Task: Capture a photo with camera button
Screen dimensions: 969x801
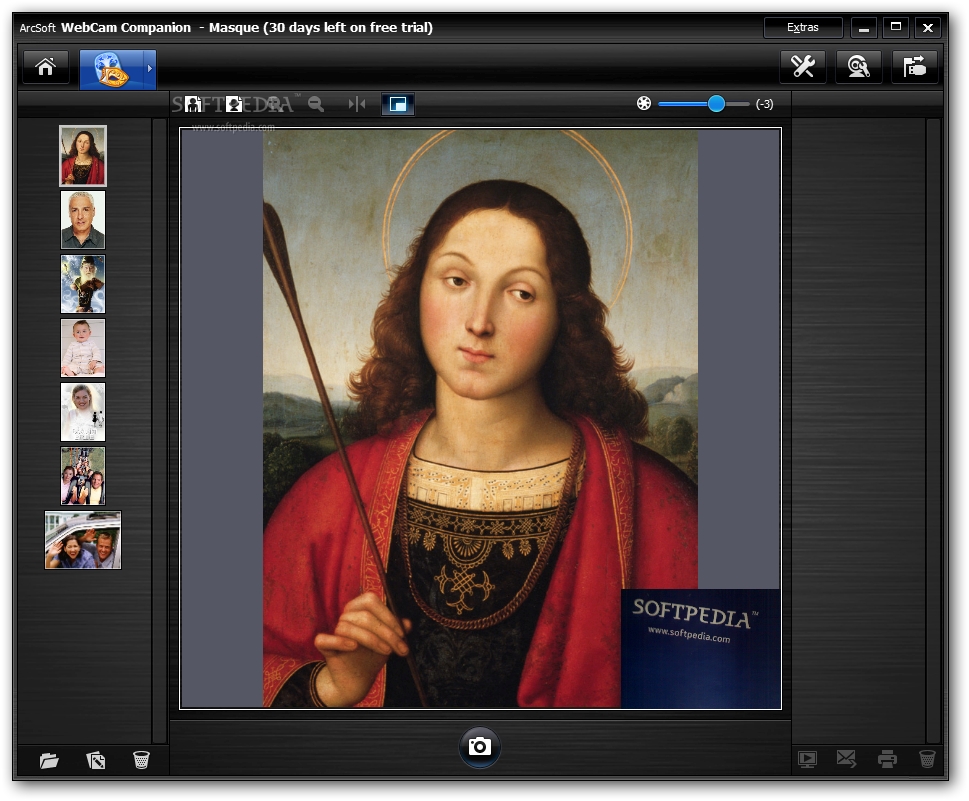Action: (x=480, y=747)
